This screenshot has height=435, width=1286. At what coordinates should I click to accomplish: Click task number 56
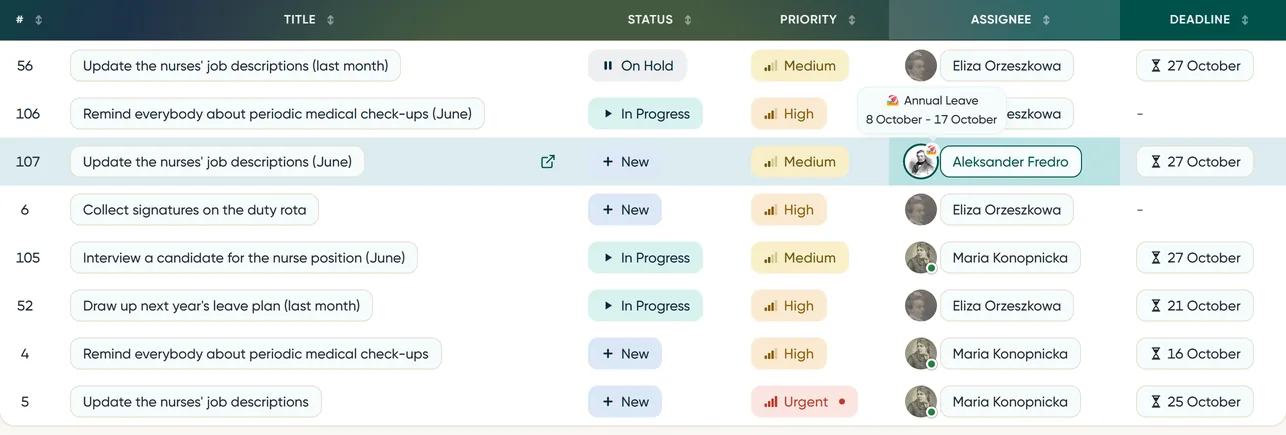(25, 66)
